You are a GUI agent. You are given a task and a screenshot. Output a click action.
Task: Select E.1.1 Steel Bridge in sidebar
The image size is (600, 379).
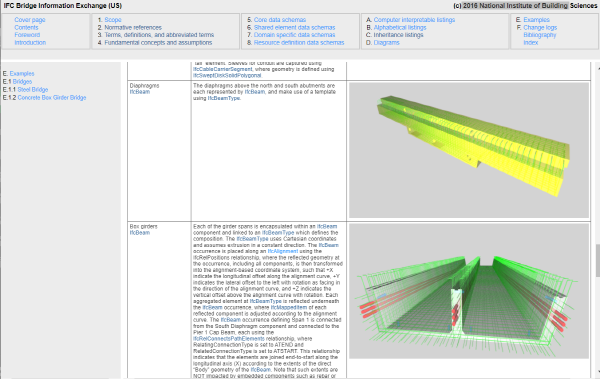pos(33,90)
